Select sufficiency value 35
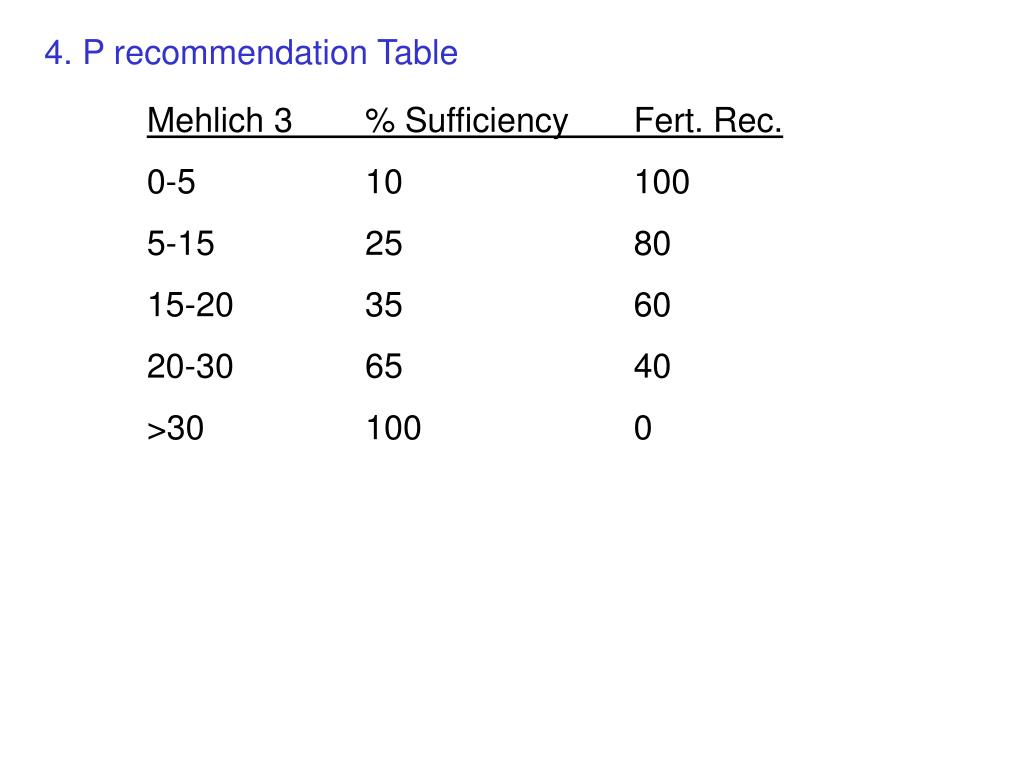Image resolution: width=1024 pixels, height=768 pixels. click(x=383, y=305)
